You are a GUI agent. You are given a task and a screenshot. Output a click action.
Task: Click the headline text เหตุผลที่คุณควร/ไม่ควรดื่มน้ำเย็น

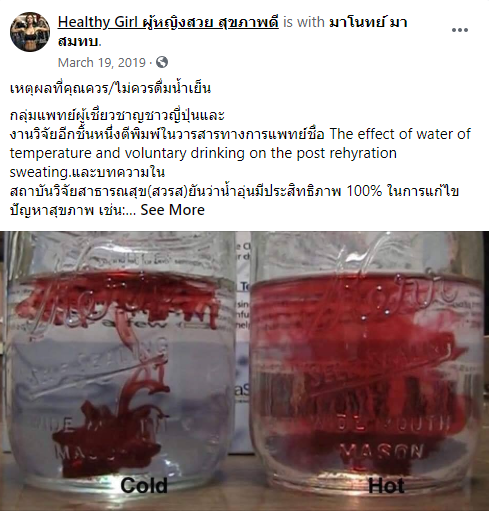click(110, 89)
